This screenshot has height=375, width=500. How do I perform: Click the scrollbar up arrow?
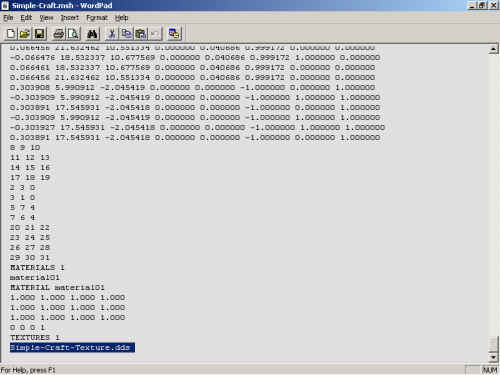coord(493,49)
